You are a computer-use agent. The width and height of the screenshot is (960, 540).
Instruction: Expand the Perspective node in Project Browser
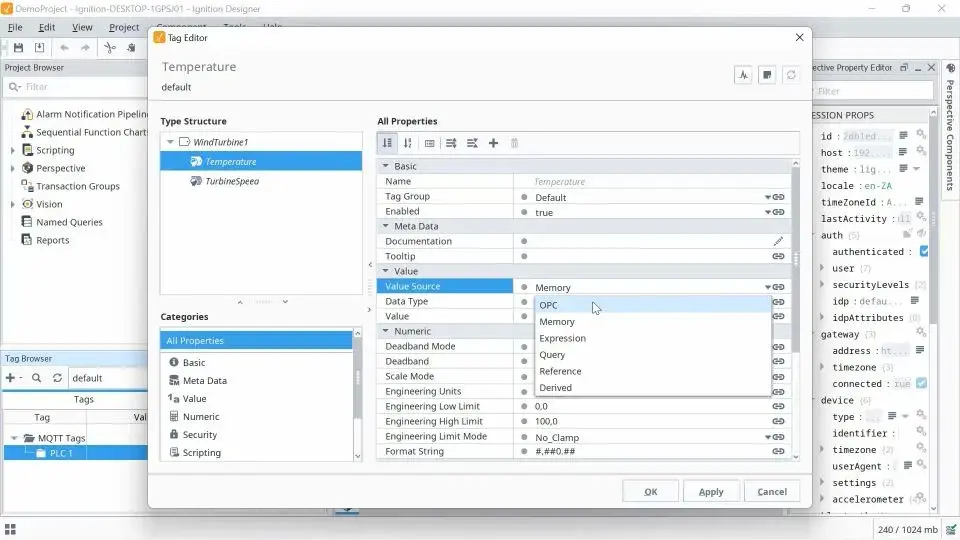pyautogui.click(x=12, y=168)
